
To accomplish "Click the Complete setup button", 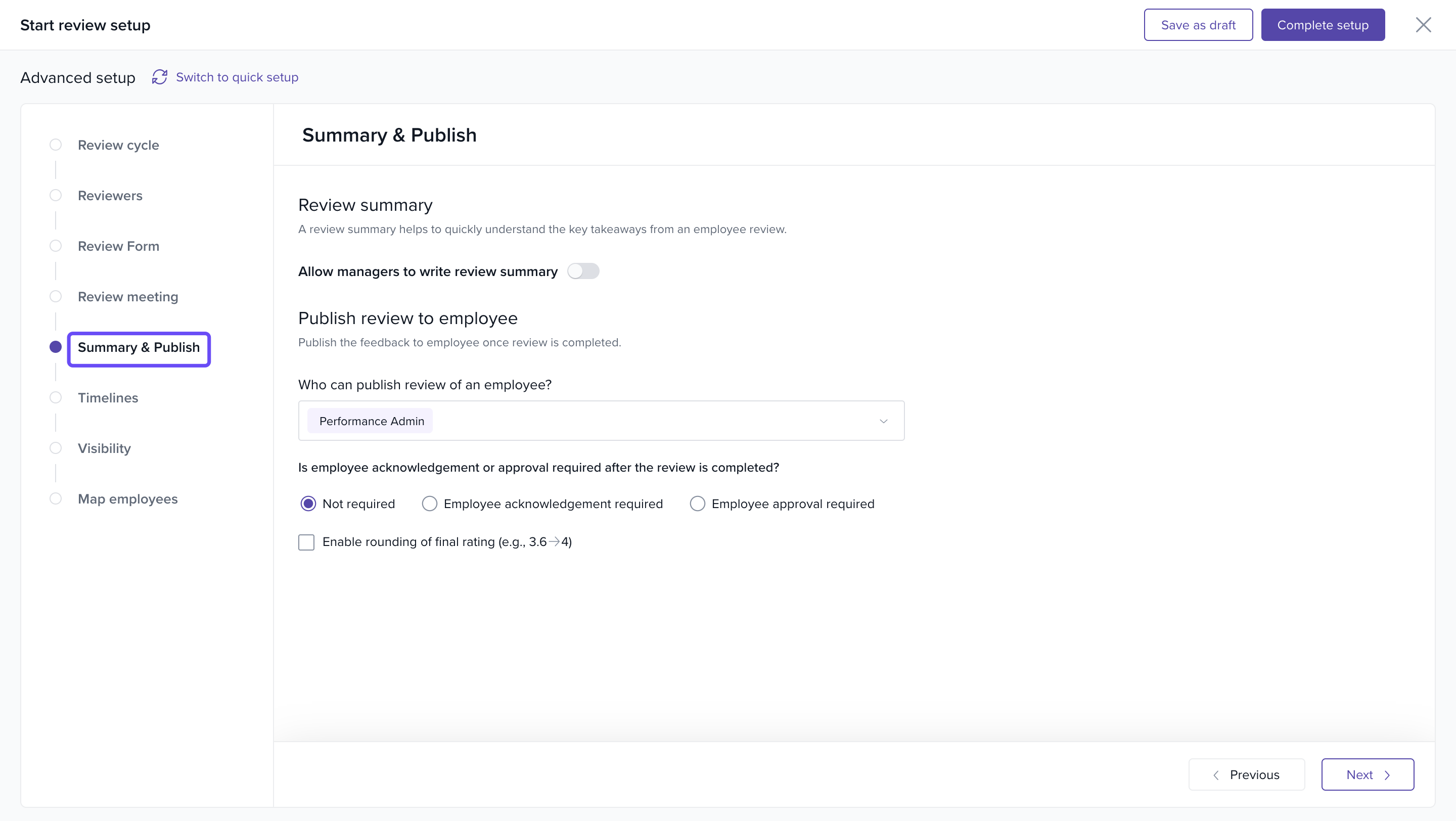I will (1322, 25).
